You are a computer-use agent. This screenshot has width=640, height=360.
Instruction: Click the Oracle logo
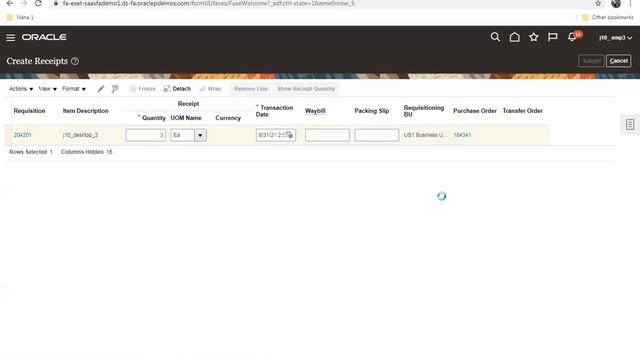44,37
